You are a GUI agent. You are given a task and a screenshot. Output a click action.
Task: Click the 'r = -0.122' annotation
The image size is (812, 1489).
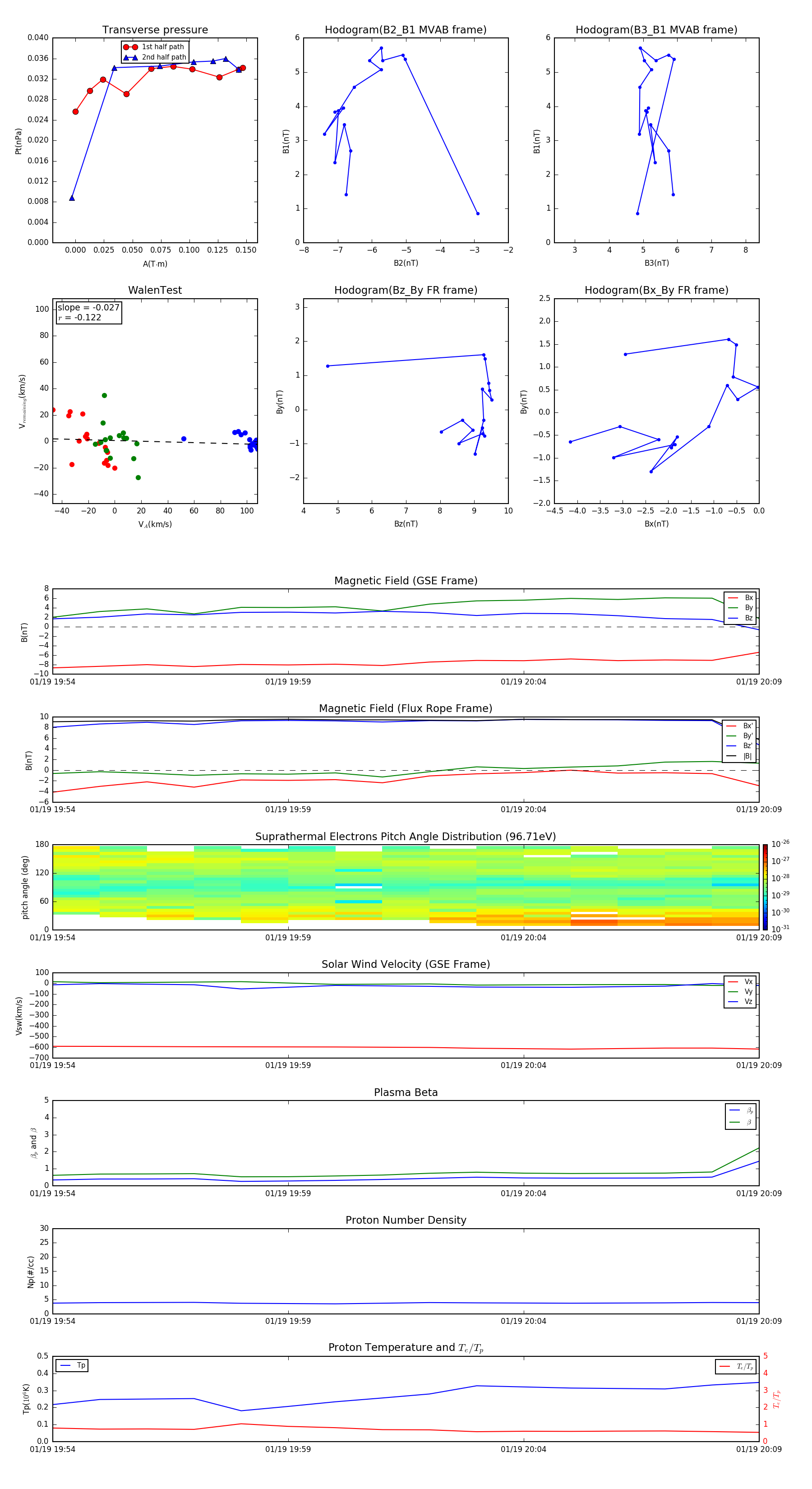80,317
